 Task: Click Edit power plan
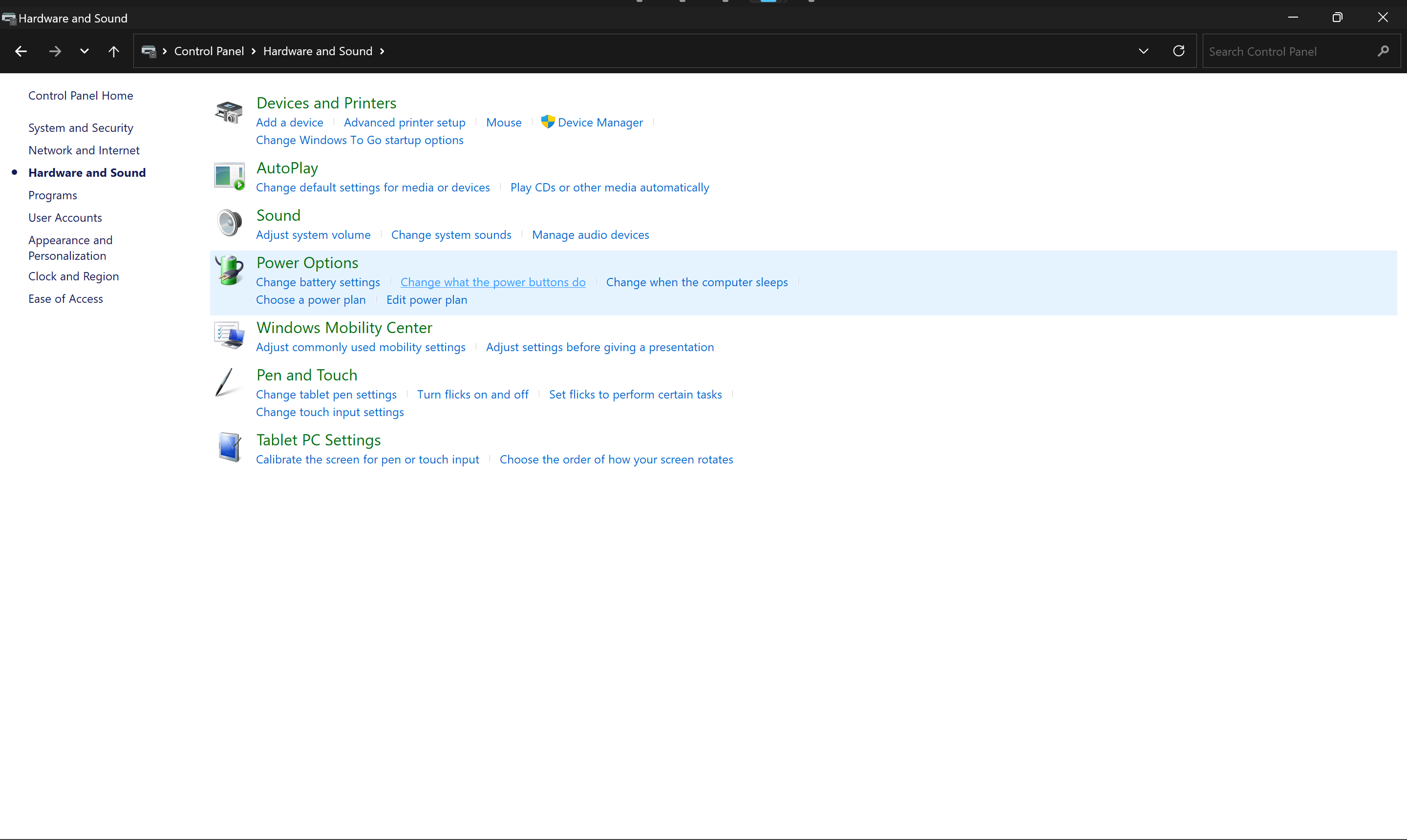point(426,300)
